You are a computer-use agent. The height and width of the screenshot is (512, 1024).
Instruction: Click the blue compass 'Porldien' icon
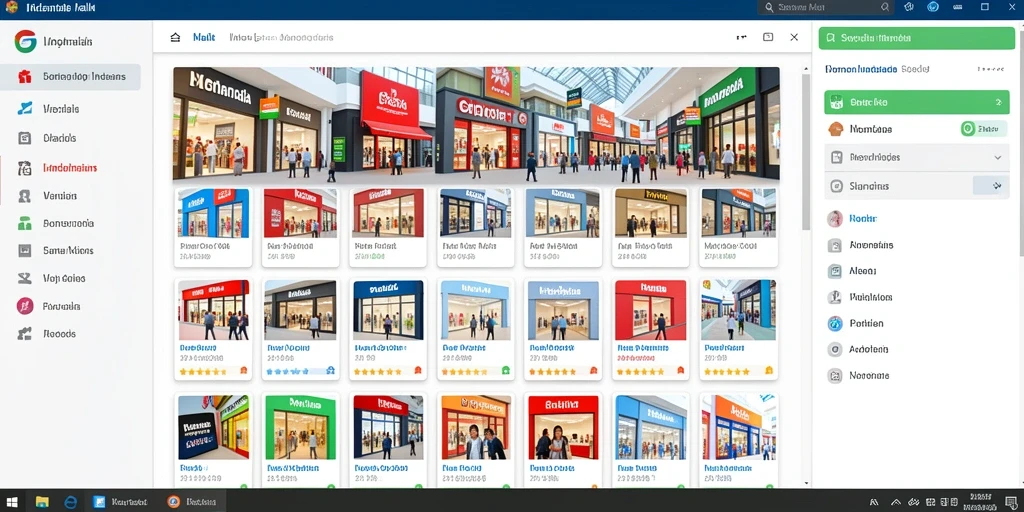(x=835, y=323)
